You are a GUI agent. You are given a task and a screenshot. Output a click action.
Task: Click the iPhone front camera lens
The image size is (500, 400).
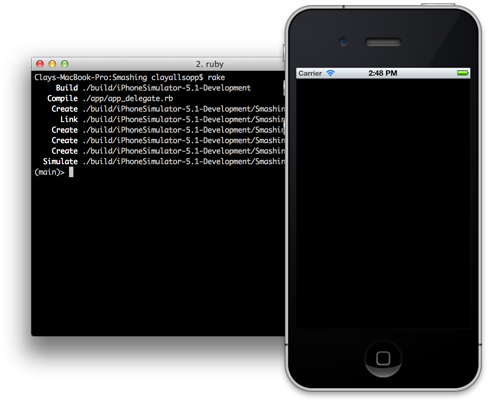pyautogui.click(x=344, y=42)
